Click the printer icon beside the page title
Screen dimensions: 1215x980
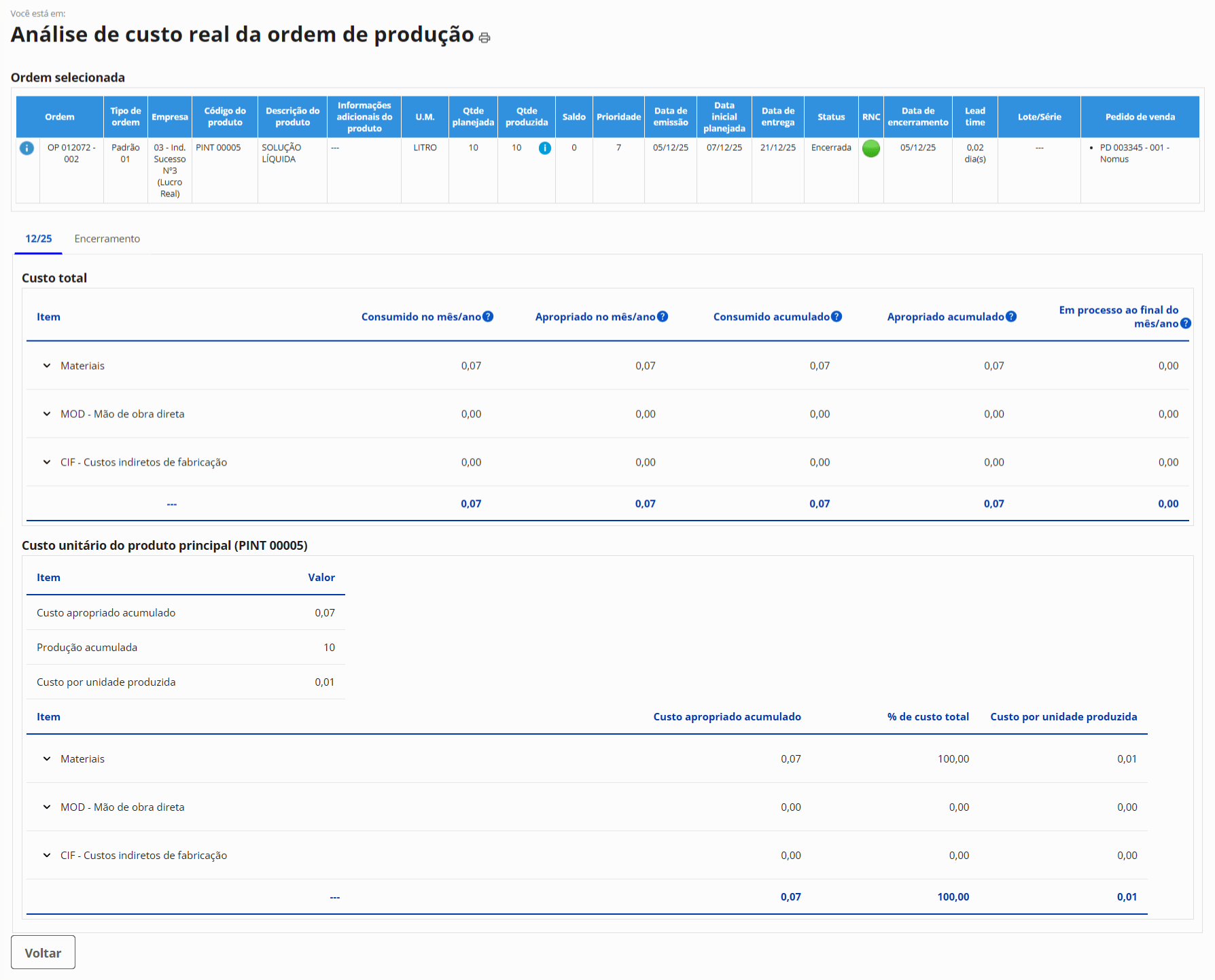(x=484, y=38)
